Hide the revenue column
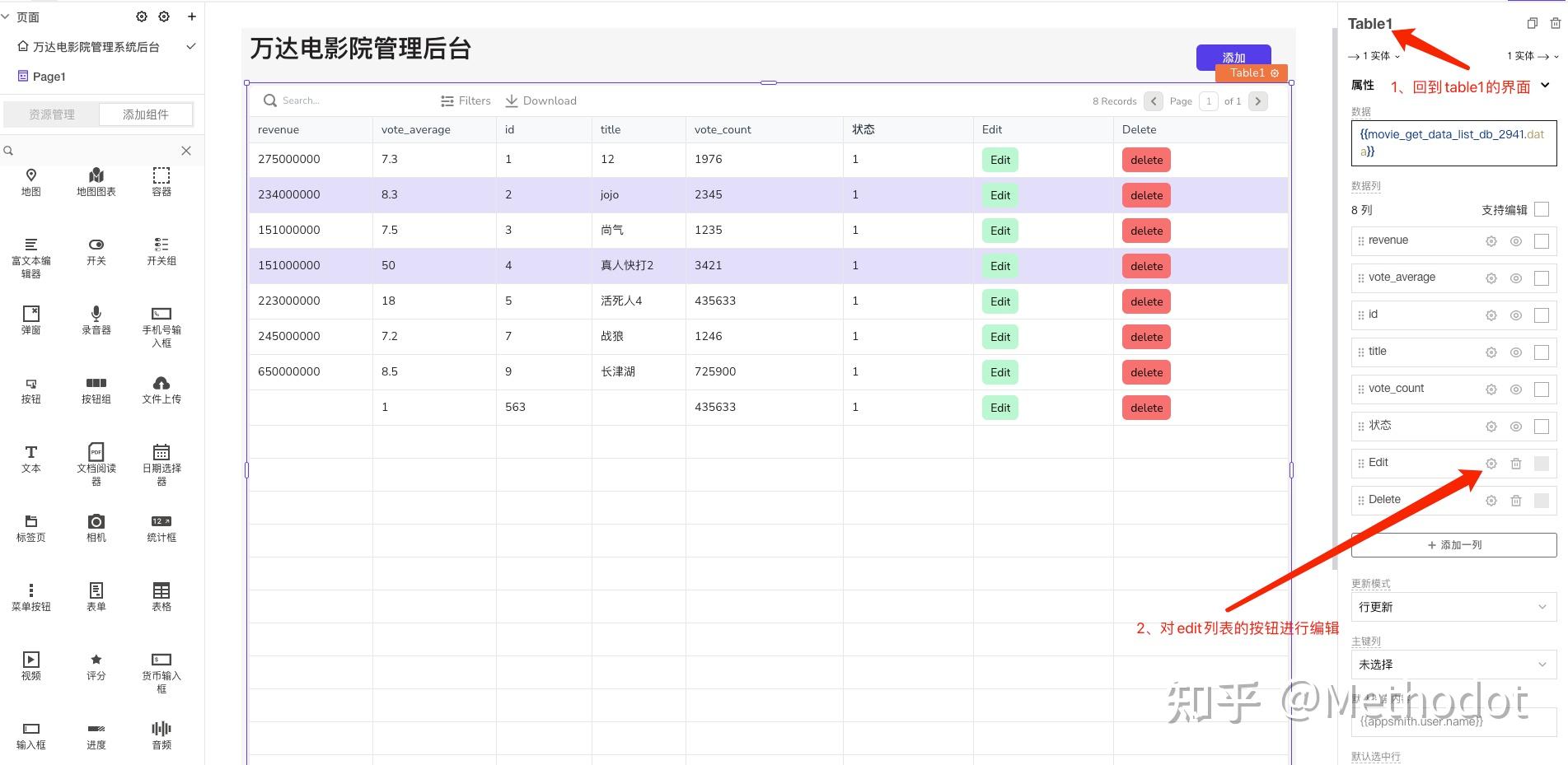This screenshot has width=1568, height=765. (x=1515, y=241)
